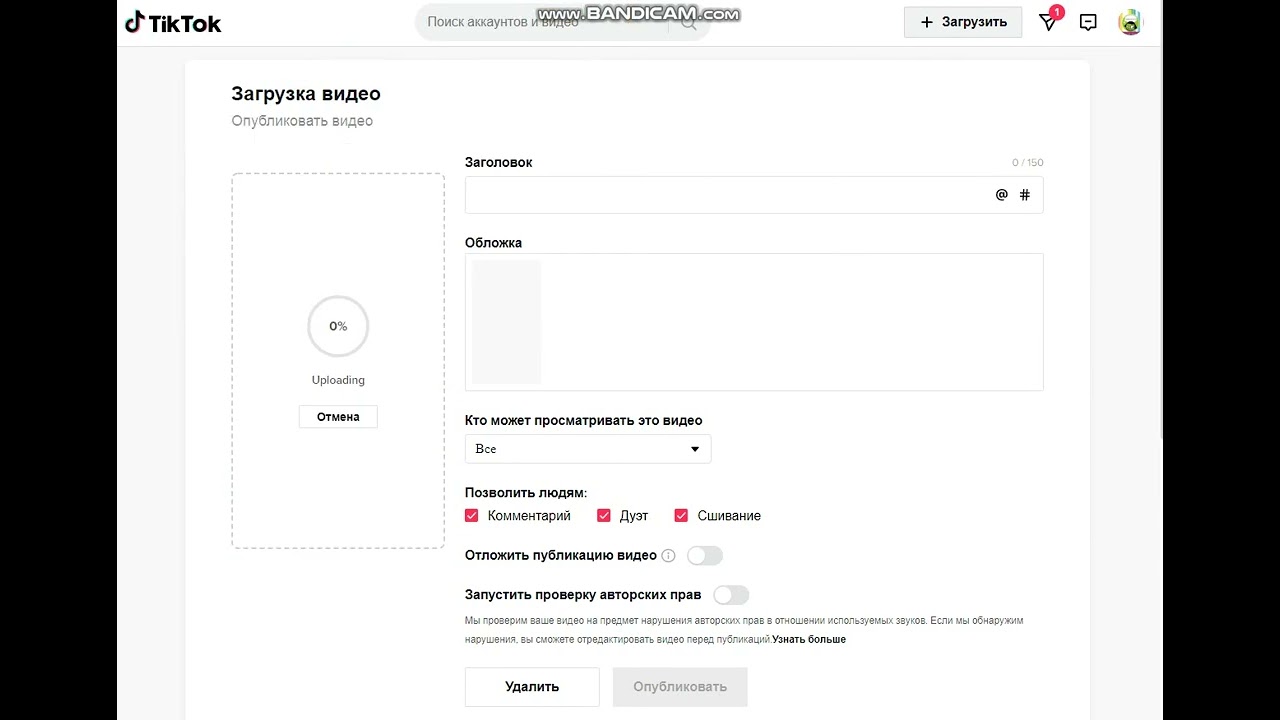Uncheck the Сшивание checkbox
This screenshot has height=720, width=1280.
tap(681, 516)
